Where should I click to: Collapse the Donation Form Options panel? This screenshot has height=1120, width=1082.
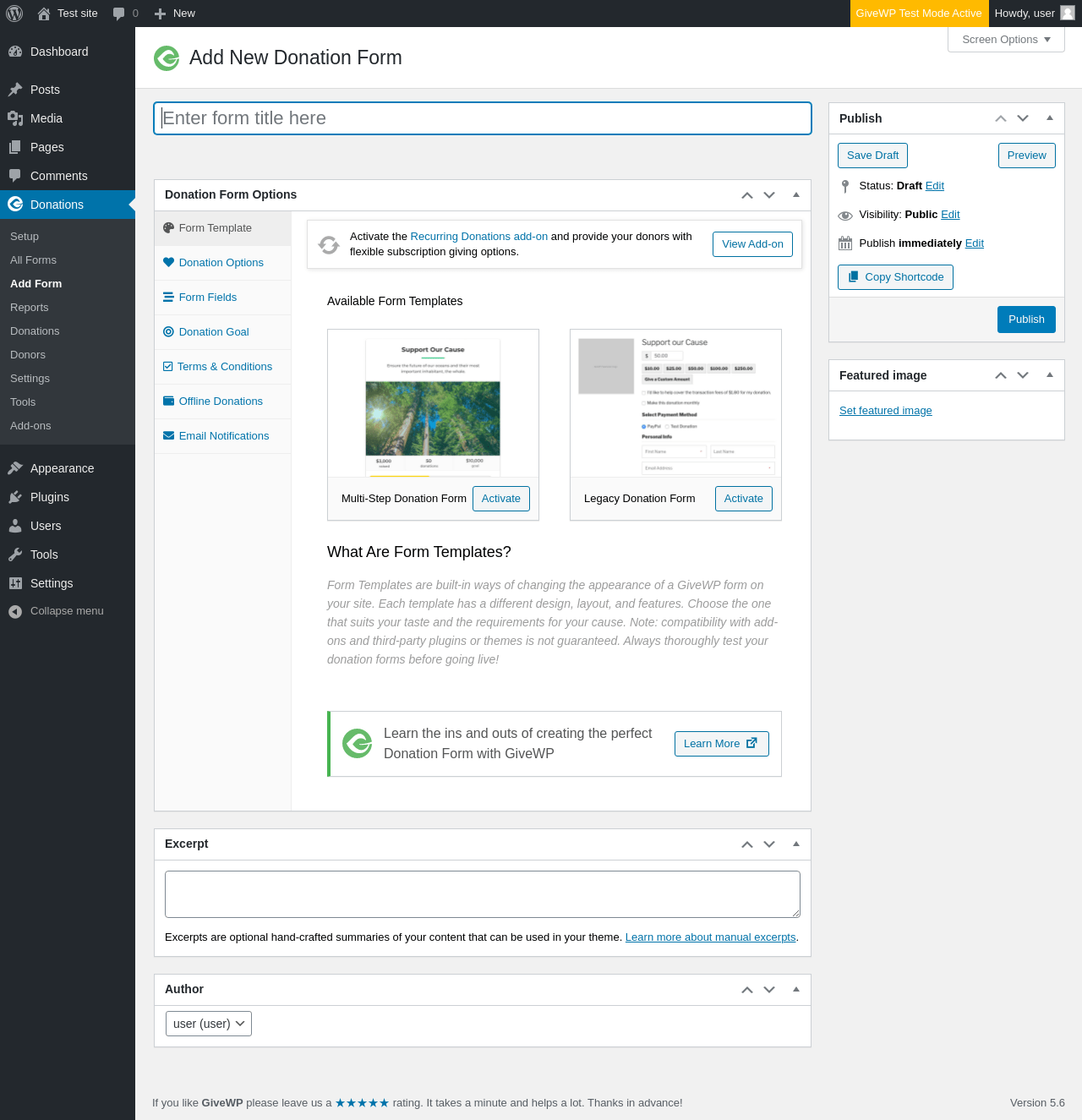tap(796, 194)
